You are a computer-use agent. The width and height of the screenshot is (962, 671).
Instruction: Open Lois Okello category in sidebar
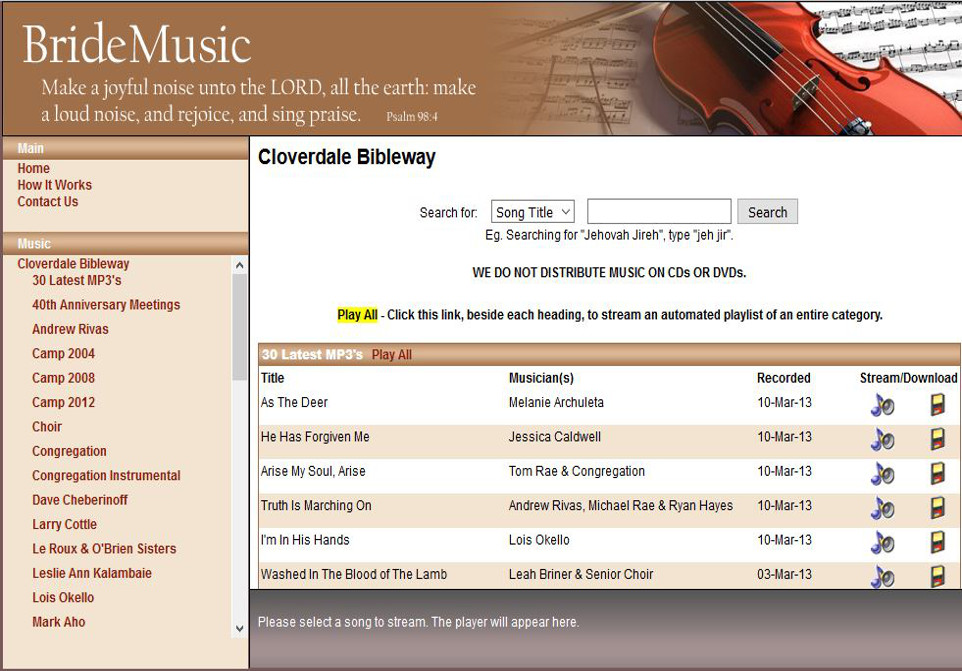63,597
